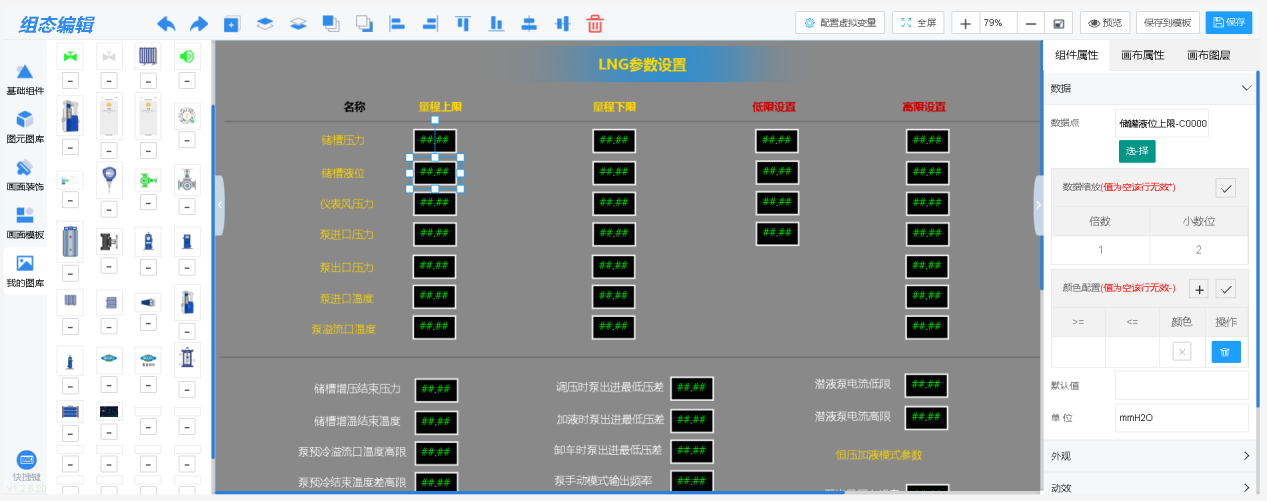Open the 快捷键 shortcut keys icon
The height and width of the screenshot is (501, 1267).
point(25,466)
